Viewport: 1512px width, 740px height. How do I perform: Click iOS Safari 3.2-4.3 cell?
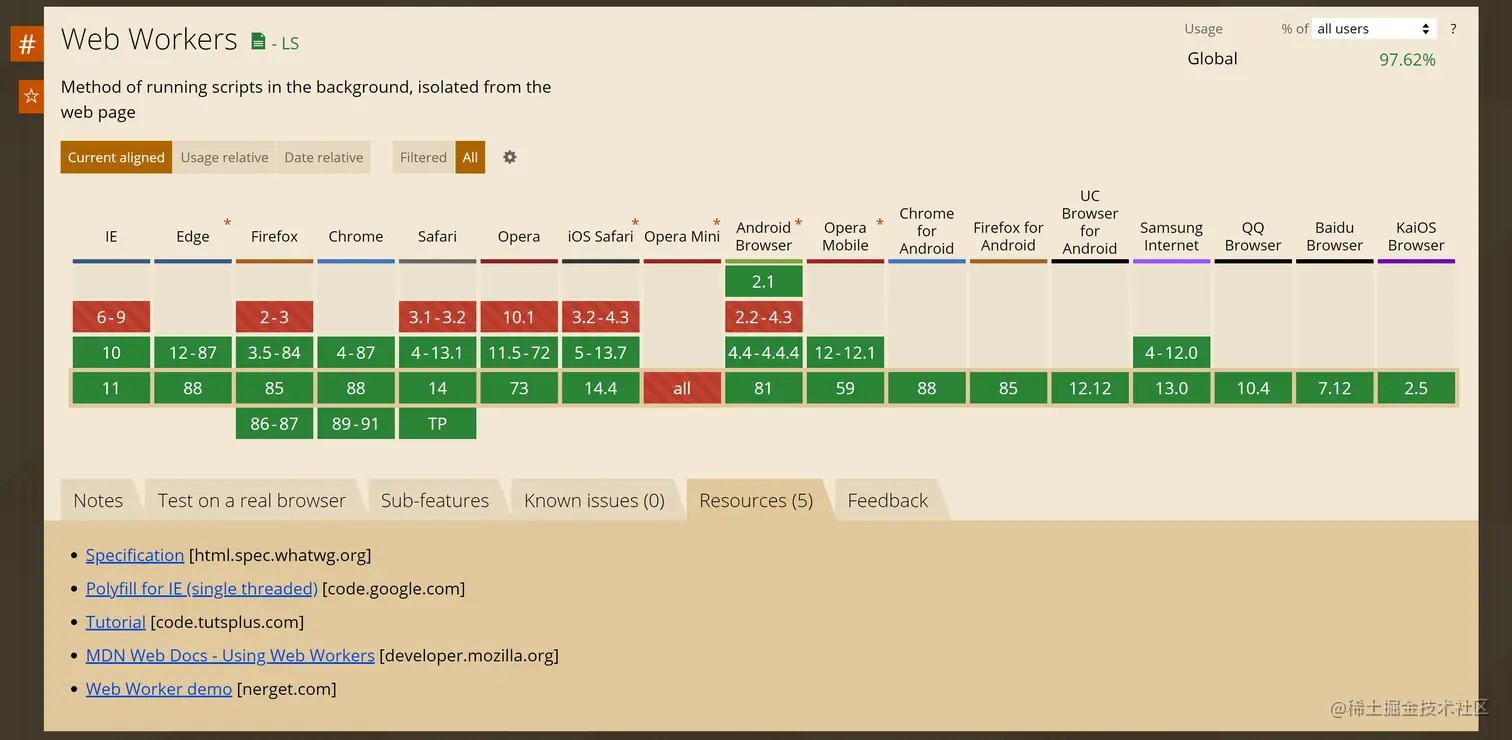(601, 317)
